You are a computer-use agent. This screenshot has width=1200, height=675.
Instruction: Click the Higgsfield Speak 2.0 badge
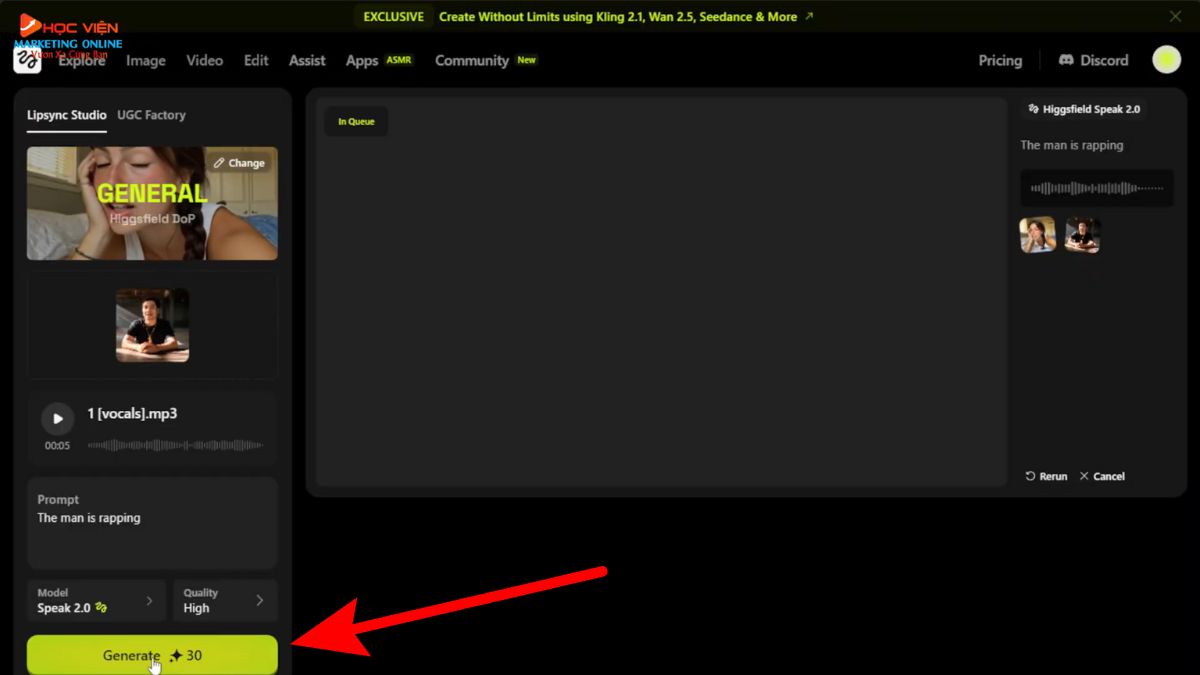tap(1084, 110)
